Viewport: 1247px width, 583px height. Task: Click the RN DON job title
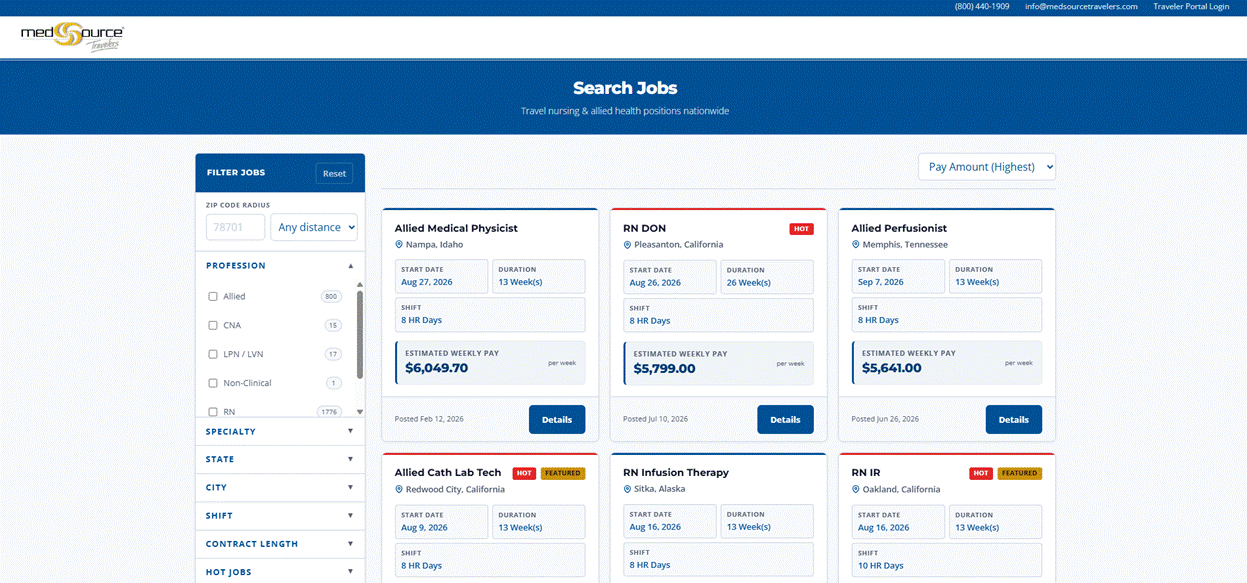point(644,229)
